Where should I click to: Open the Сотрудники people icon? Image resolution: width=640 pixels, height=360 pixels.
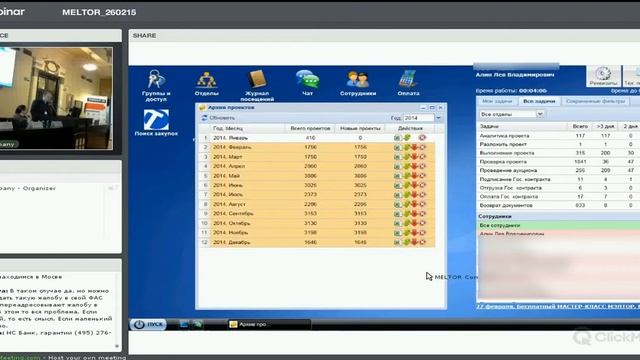point(358,84)
